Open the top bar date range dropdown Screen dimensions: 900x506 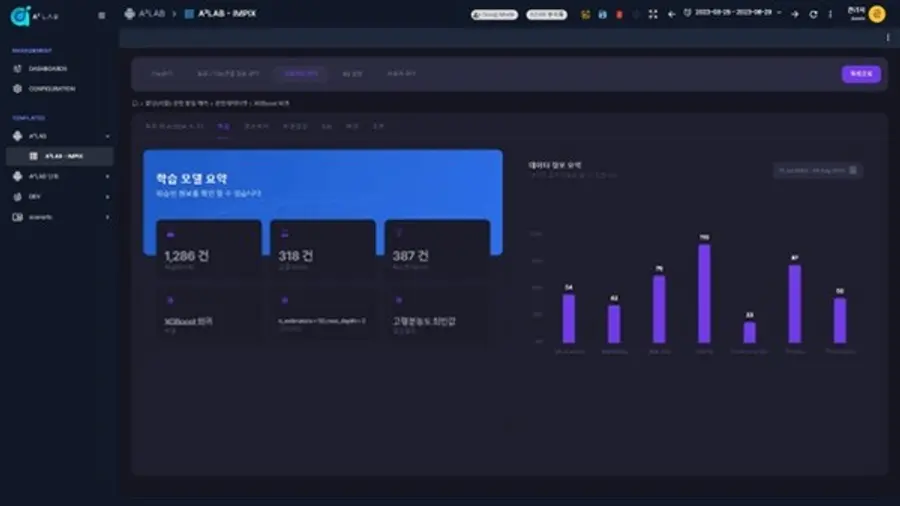point(736,14)
